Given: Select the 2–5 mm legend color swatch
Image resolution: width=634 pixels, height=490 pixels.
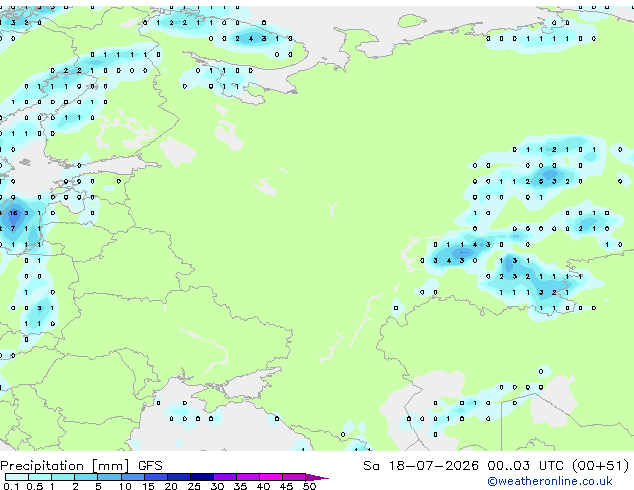Looking at the screenshot, I should 86,477.
